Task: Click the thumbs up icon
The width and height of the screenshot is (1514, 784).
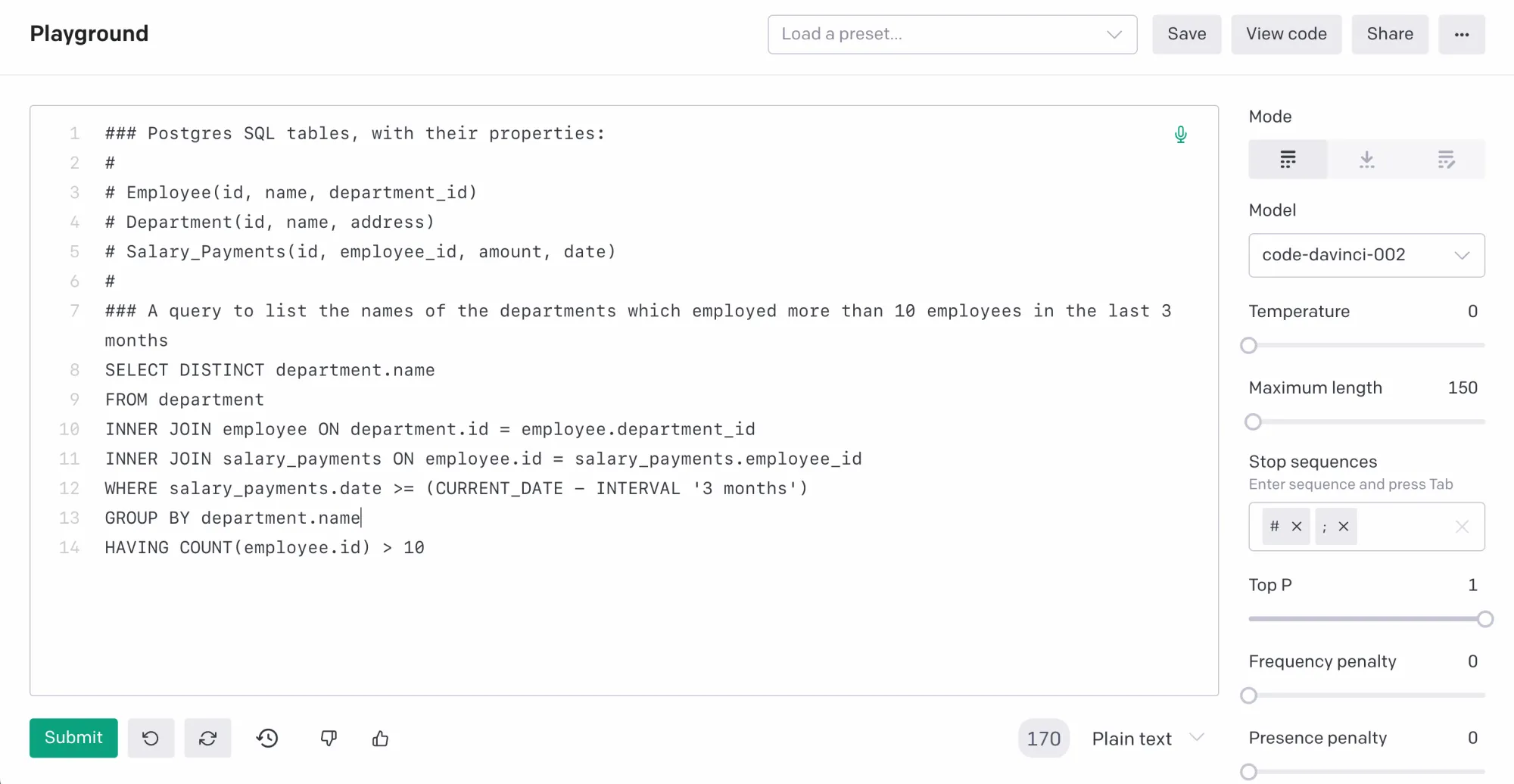Action: (x=380, y=738)
